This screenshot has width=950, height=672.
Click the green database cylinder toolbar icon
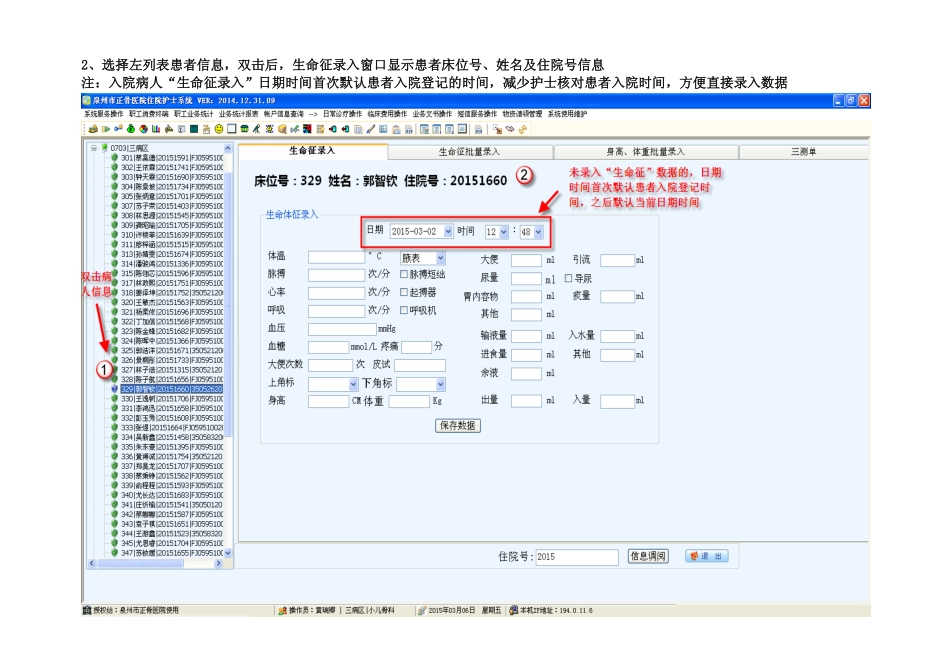244,129
